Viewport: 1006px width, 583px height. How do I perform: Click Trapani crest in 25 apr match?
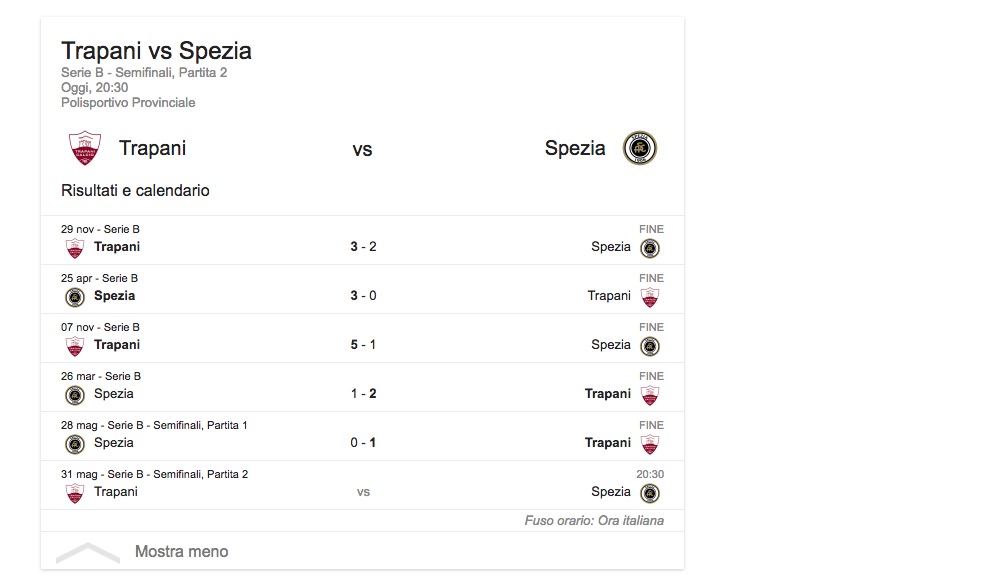click(650, 297)
